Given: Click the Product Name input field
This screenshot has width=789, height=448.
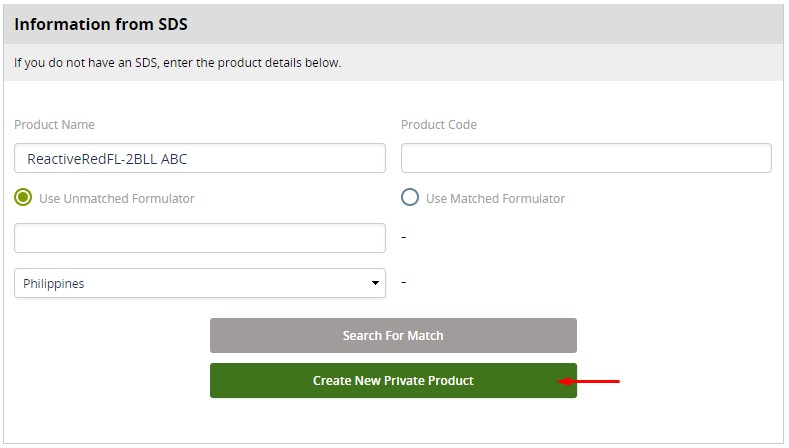Looking at the screenshot, I should (199, 158).
